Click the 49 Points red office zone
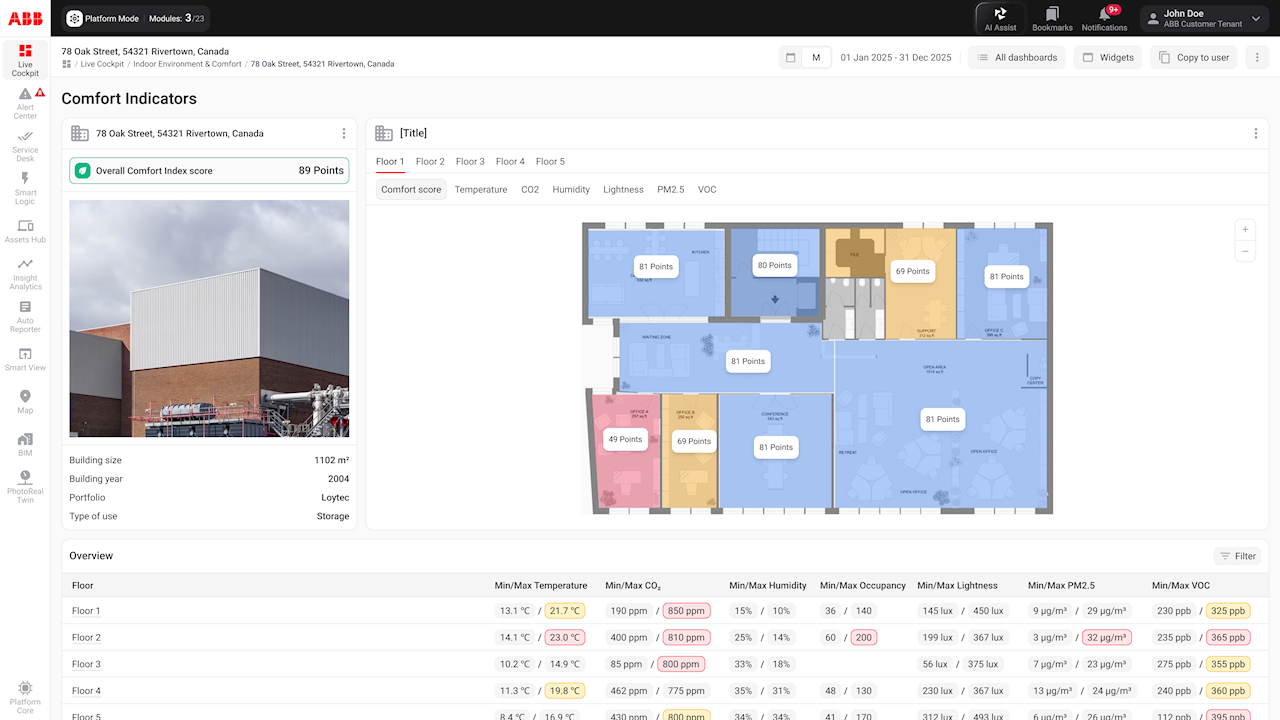 click(625, 439)
